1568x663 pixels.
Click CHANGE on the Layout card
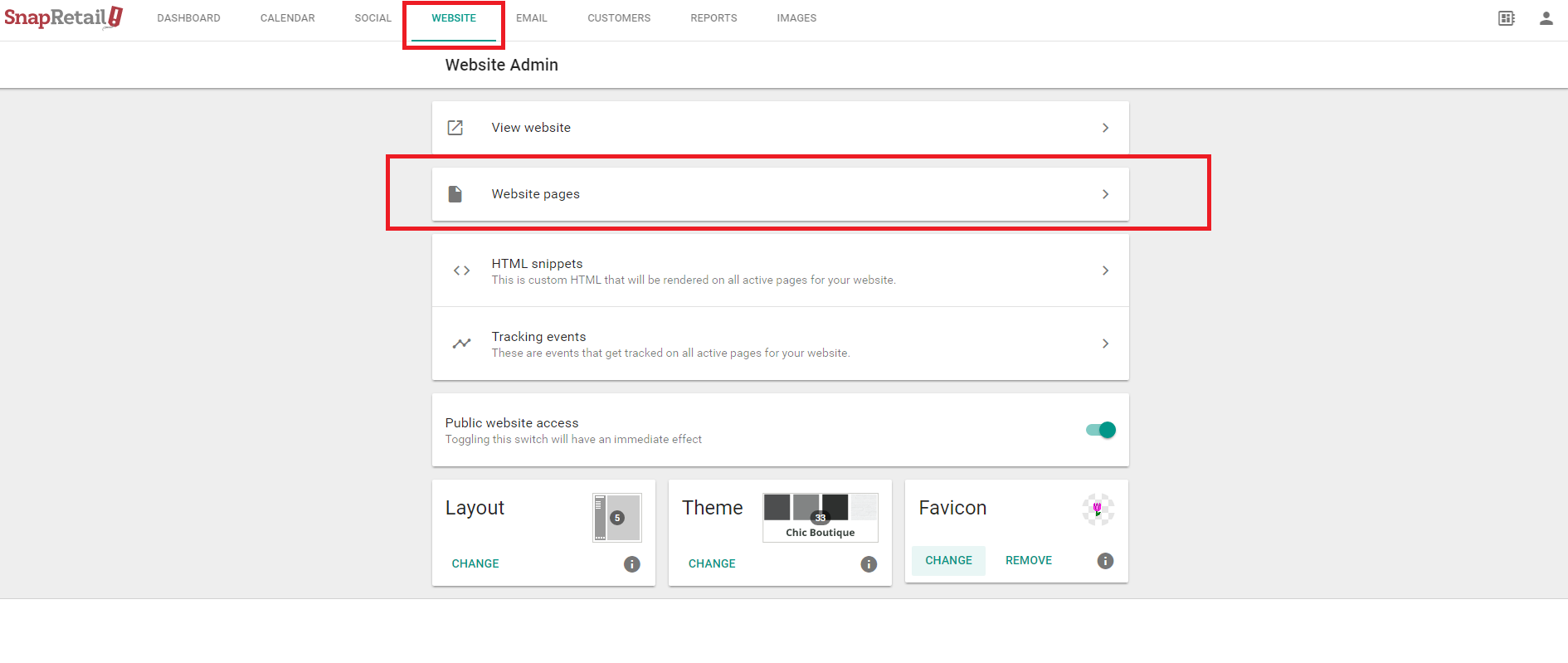[x=475, y=564]
